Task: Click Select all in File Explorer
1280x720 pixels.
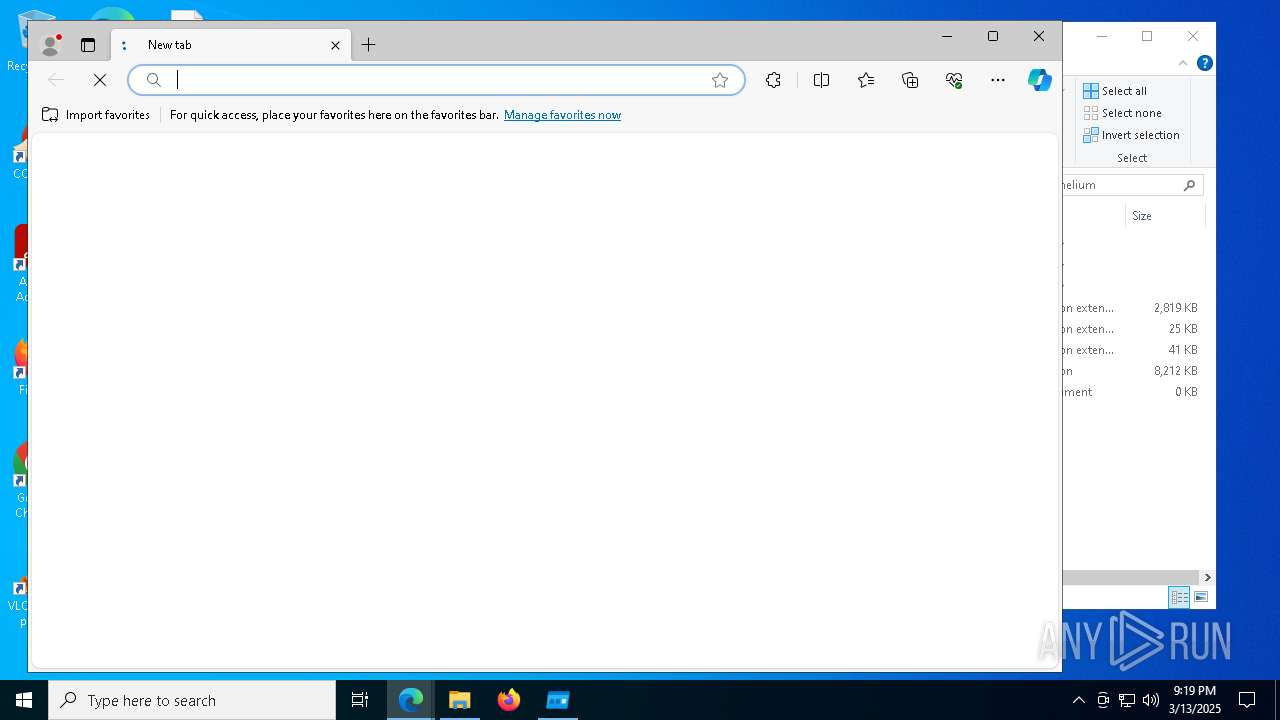Action: tap(1115, 91)
